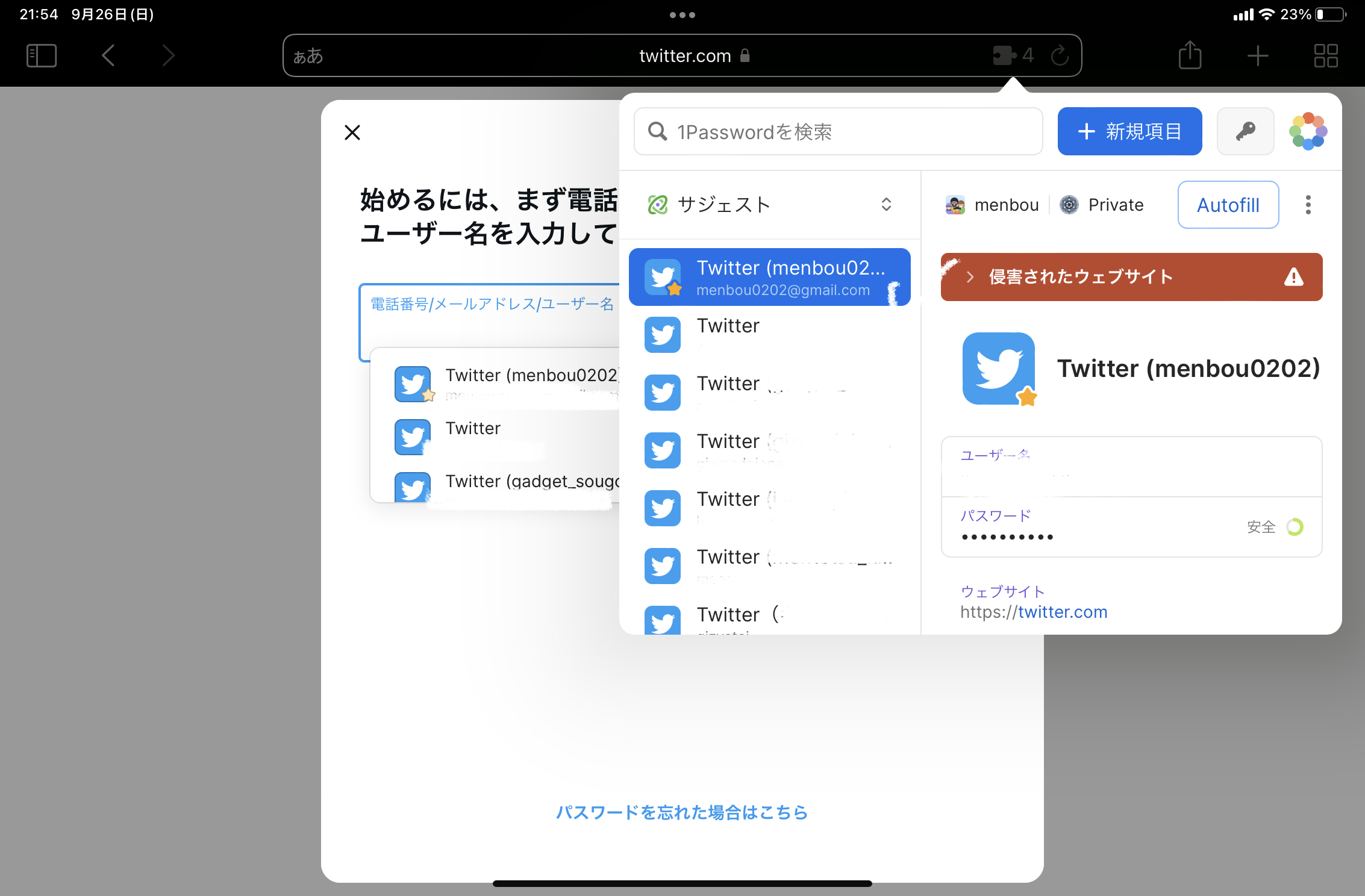Expand the 侵害されたウェブサイト warning banner

pos(1131,277)
